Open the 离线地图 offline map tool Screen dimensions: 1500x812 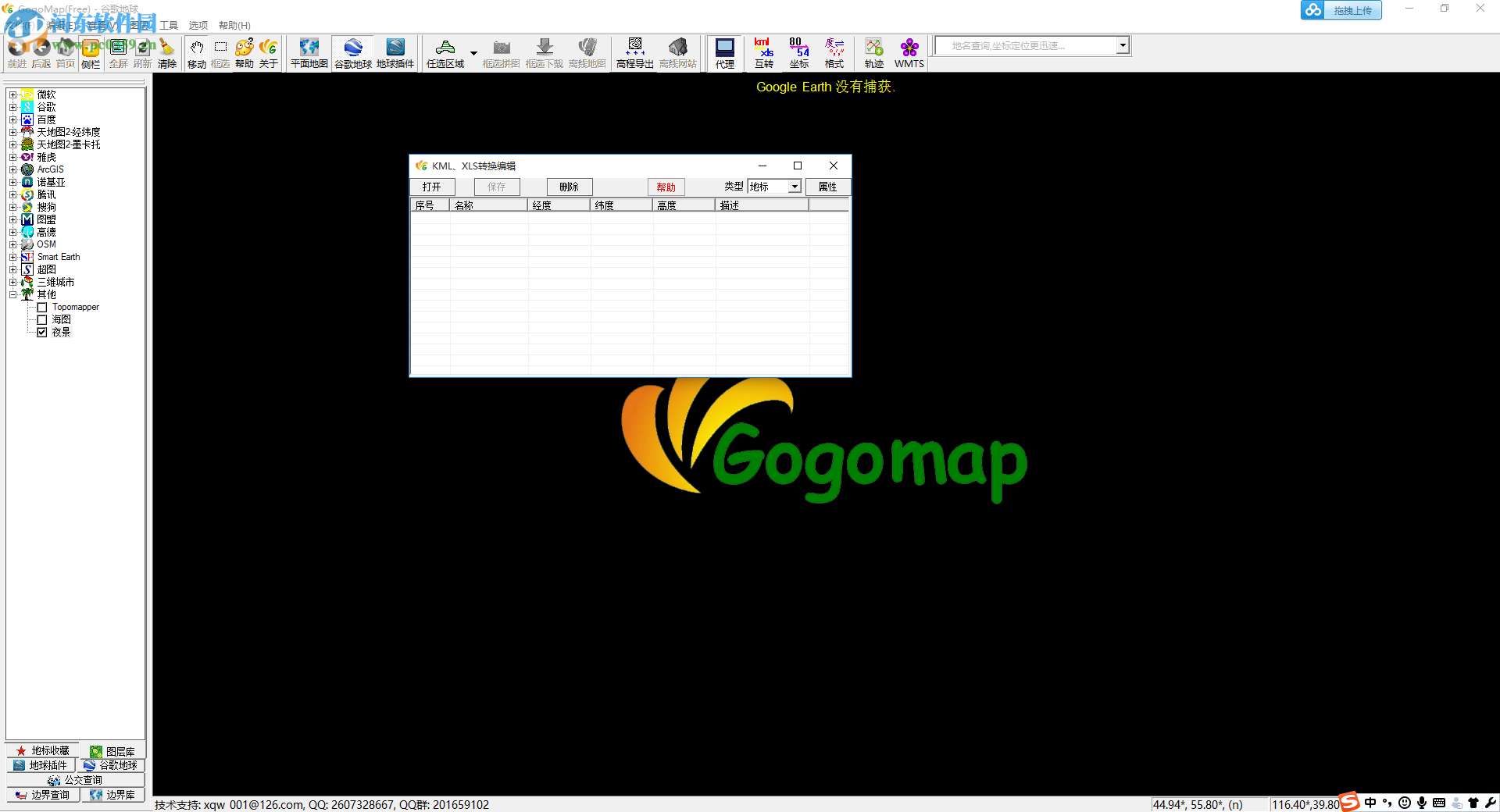[587, 53]
